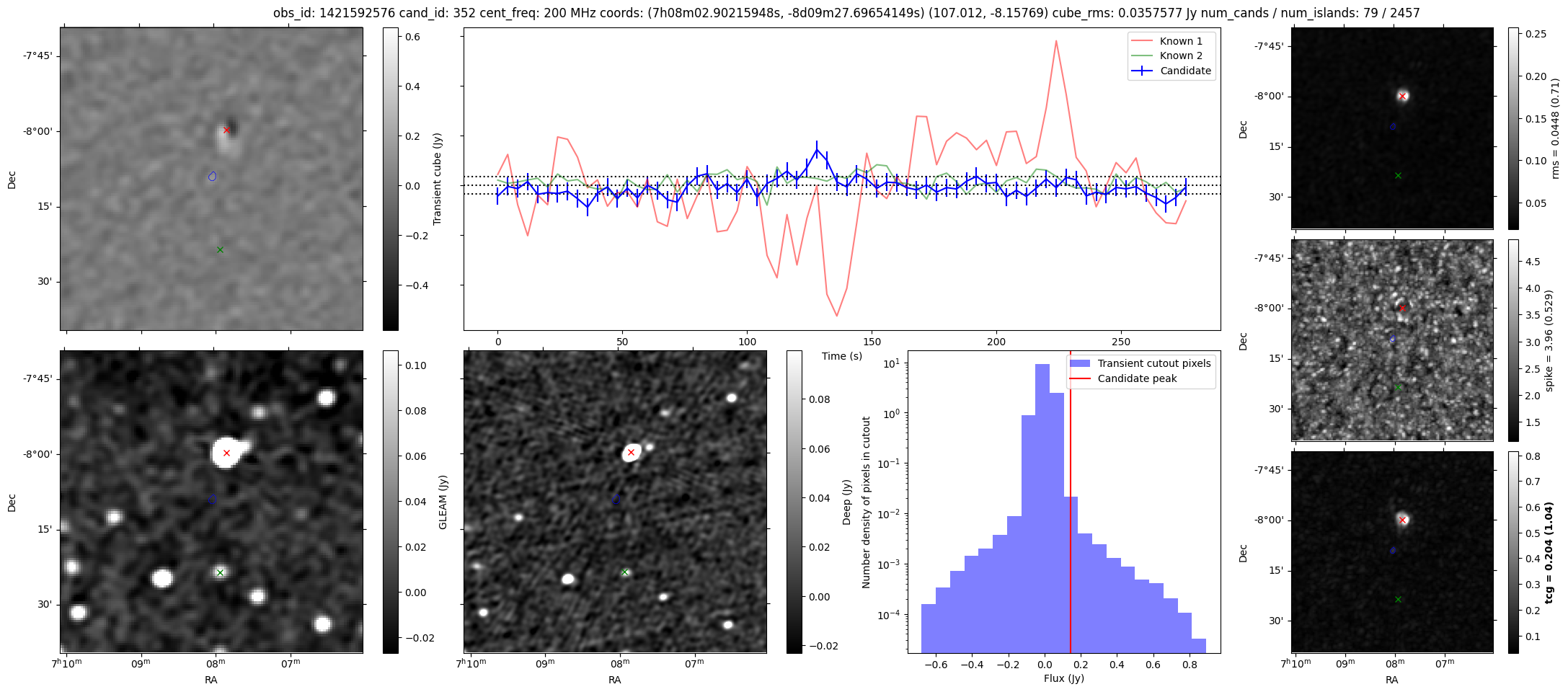Click red x marker in Transient cube image
1568x692 pixels.
click(x=226, y=130)
